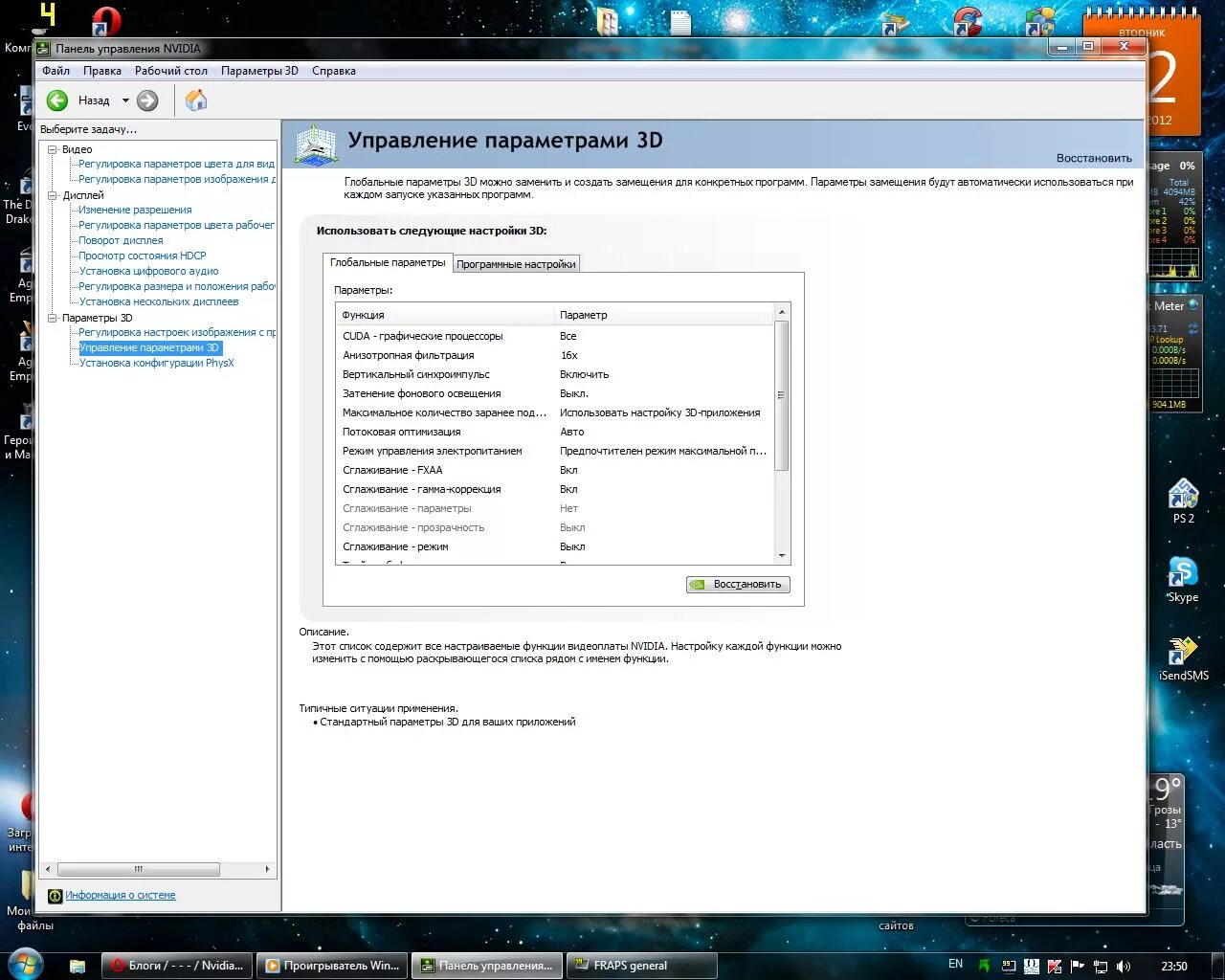Select the Затенение фонового освещения row
This screenshot has width=1225, height=980.
[554, 393]
